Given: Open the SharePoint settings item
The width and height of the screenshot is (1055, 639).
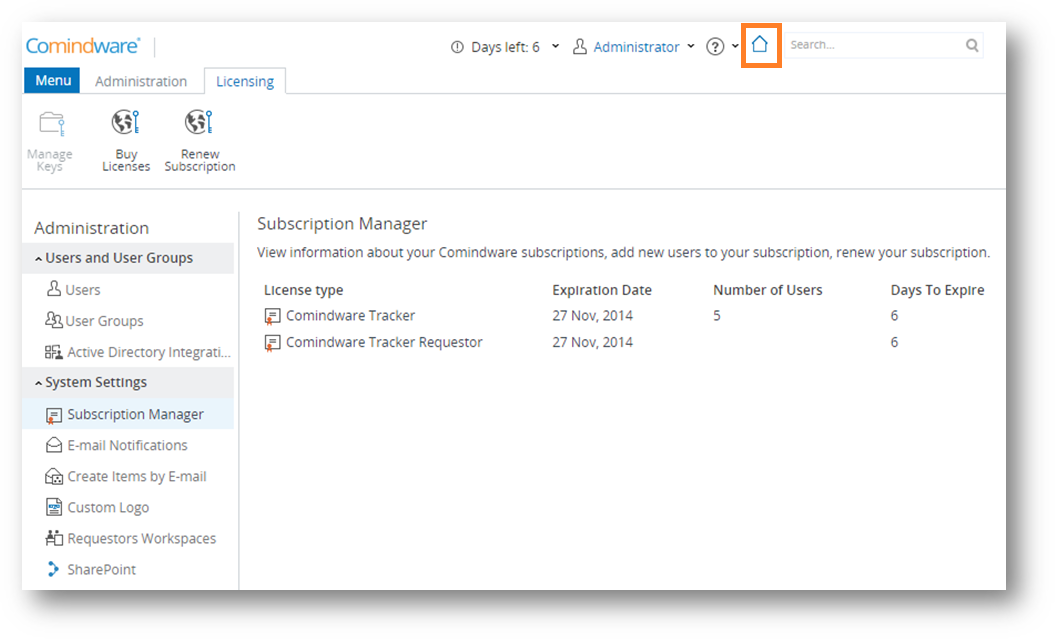Looking at the screenshot, I should click(x=101, y=570).
